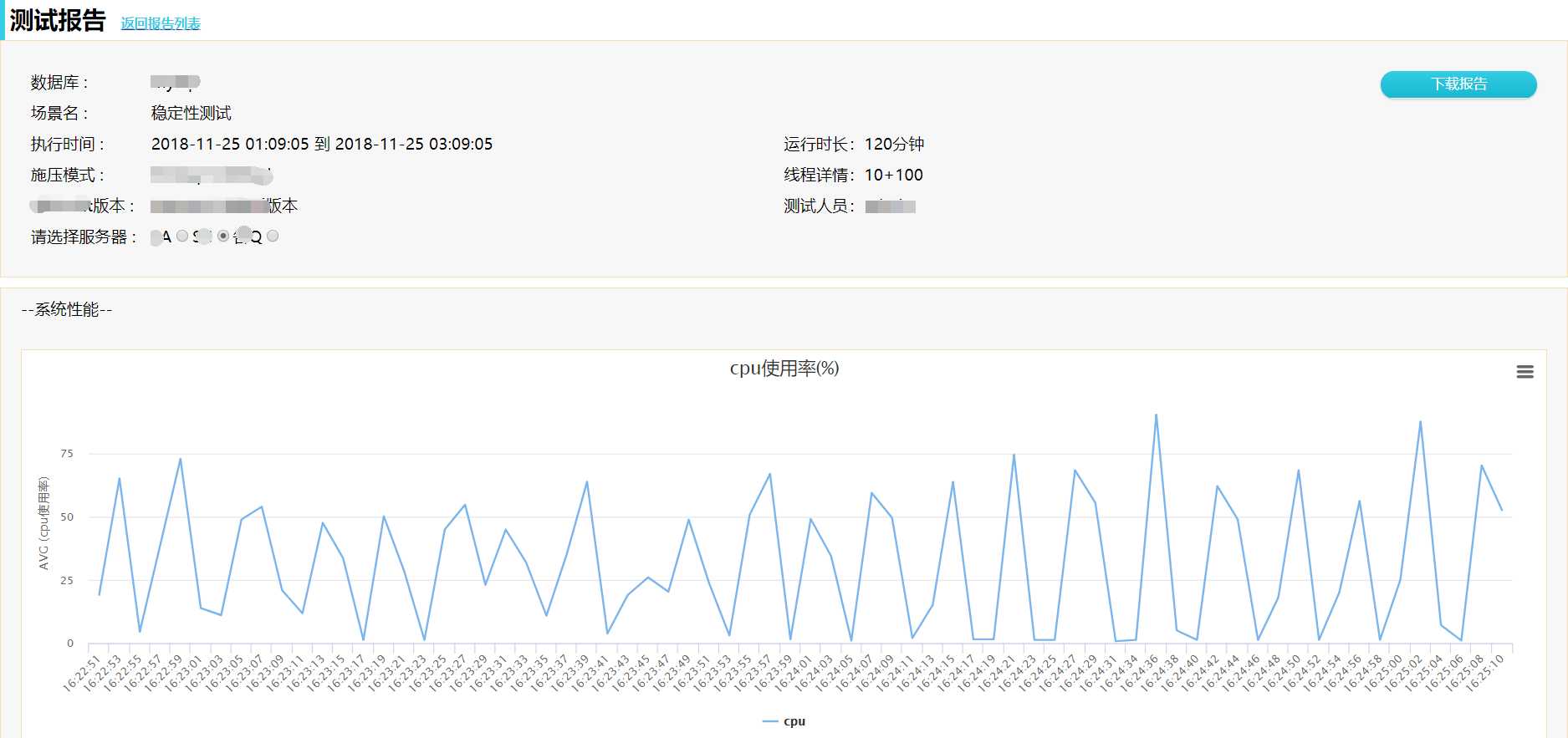Click the y-axis tick label 50
1568x738 pixels.
[67, 517]
